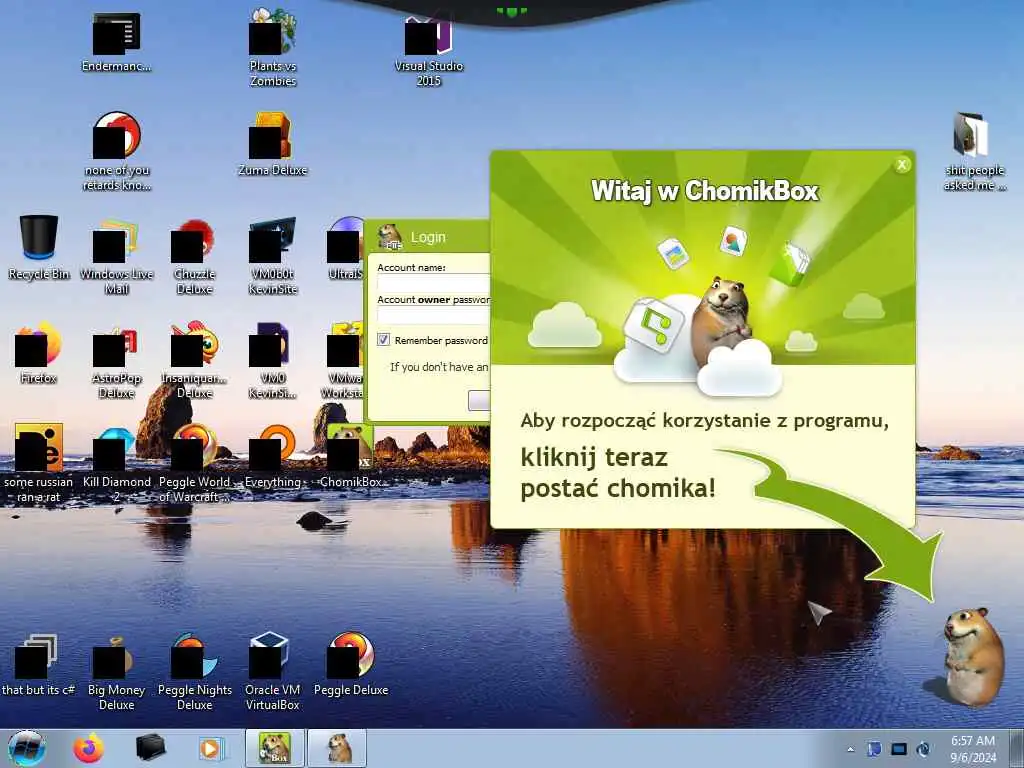Show hidden system tray icons
Image resolution: width=1024 pixels, height=768 pixels.
[x=850, y=749]
